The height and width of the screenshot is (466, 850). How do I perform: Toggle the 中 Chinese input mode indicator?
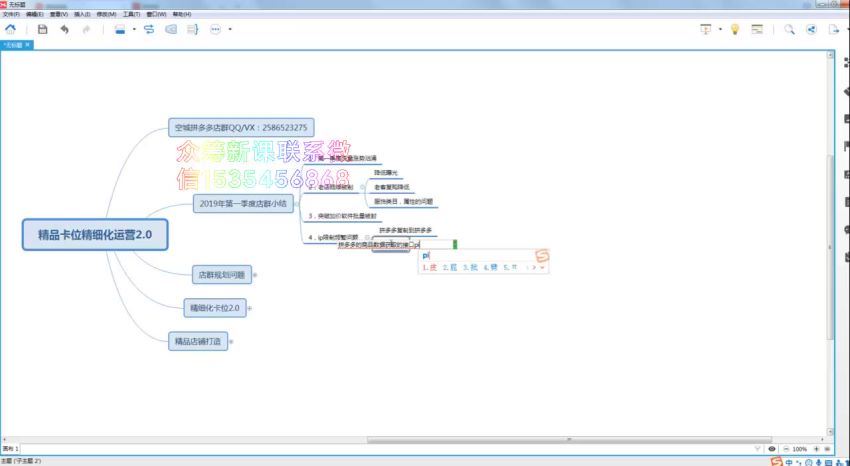[789, 462]
